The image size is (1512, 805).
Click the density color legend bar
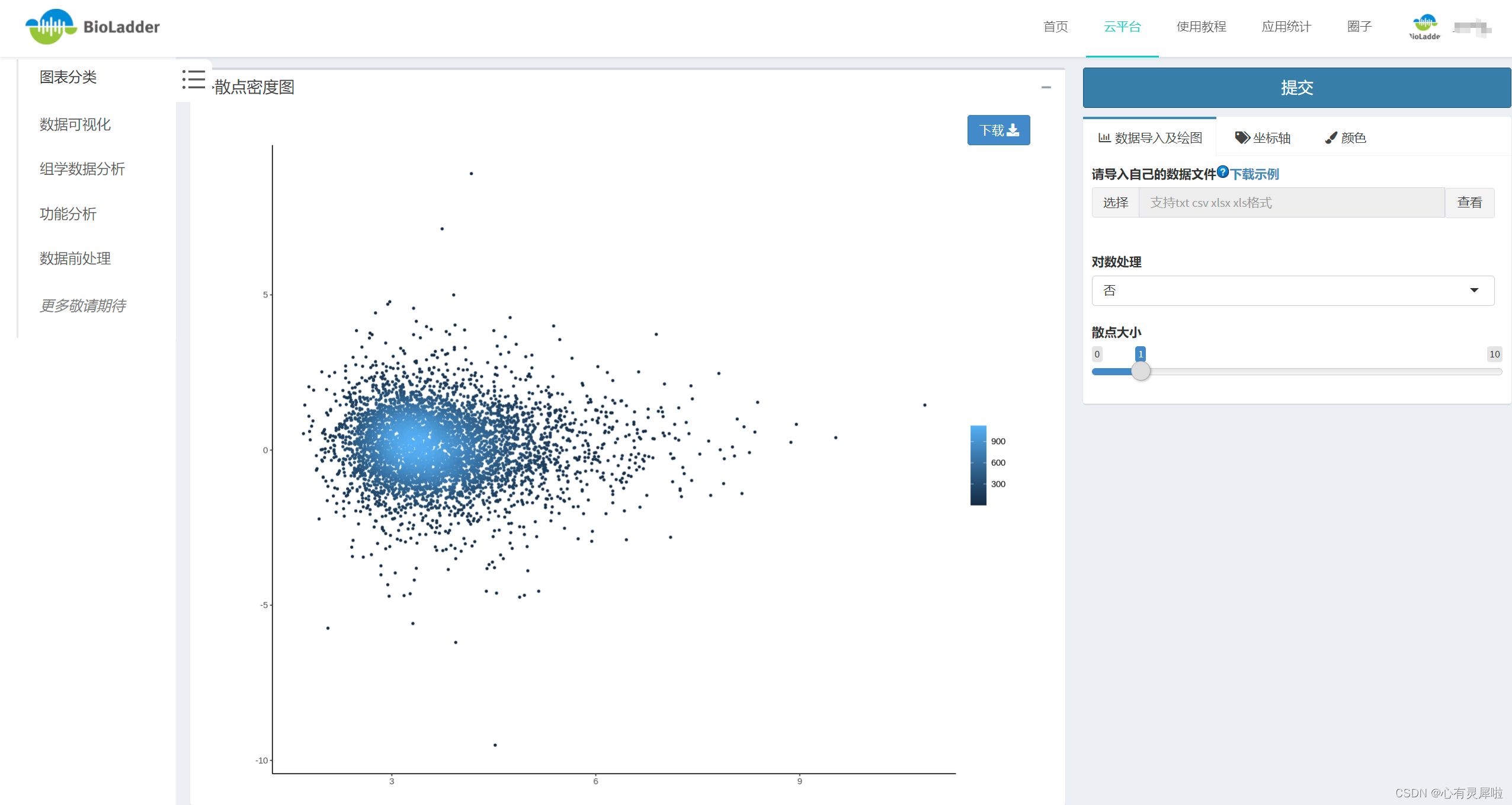(x=978, y=465)
